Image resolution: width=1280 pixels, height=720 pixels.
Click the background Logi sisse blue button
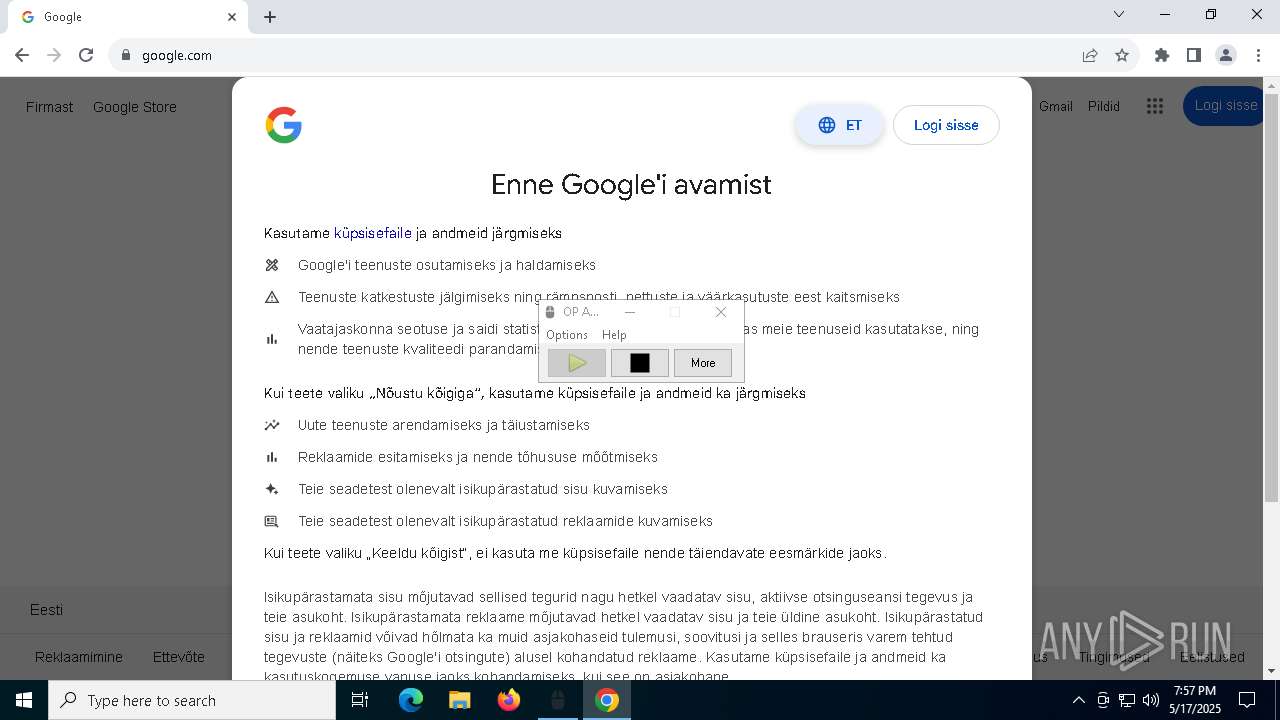coord(1225,106)
